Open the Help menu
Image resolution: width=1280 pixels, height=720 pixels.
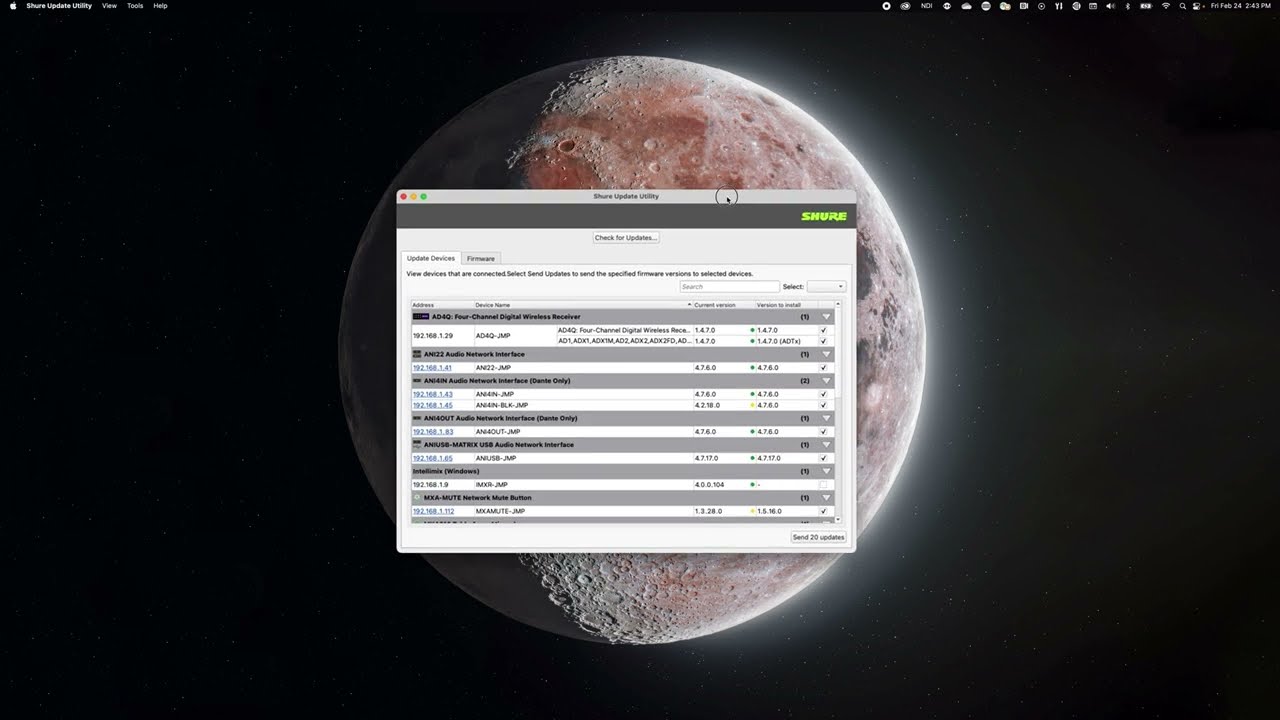[160, 6]
